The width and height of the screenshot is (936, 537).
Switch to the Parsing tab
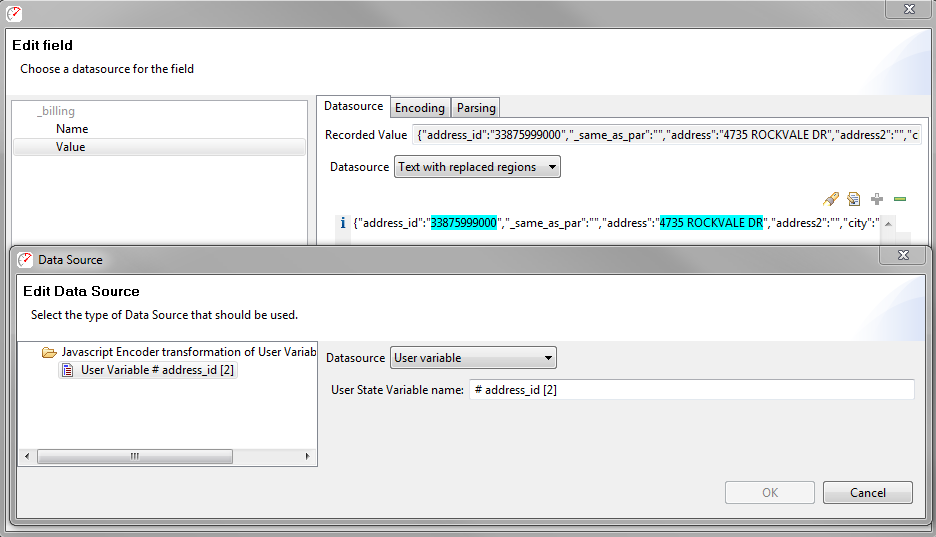pos(476,108)
